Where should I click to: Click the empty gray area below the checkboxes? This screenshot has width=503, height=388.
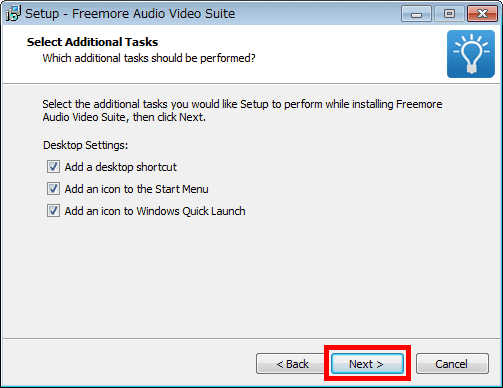click(x=250, y=277)
